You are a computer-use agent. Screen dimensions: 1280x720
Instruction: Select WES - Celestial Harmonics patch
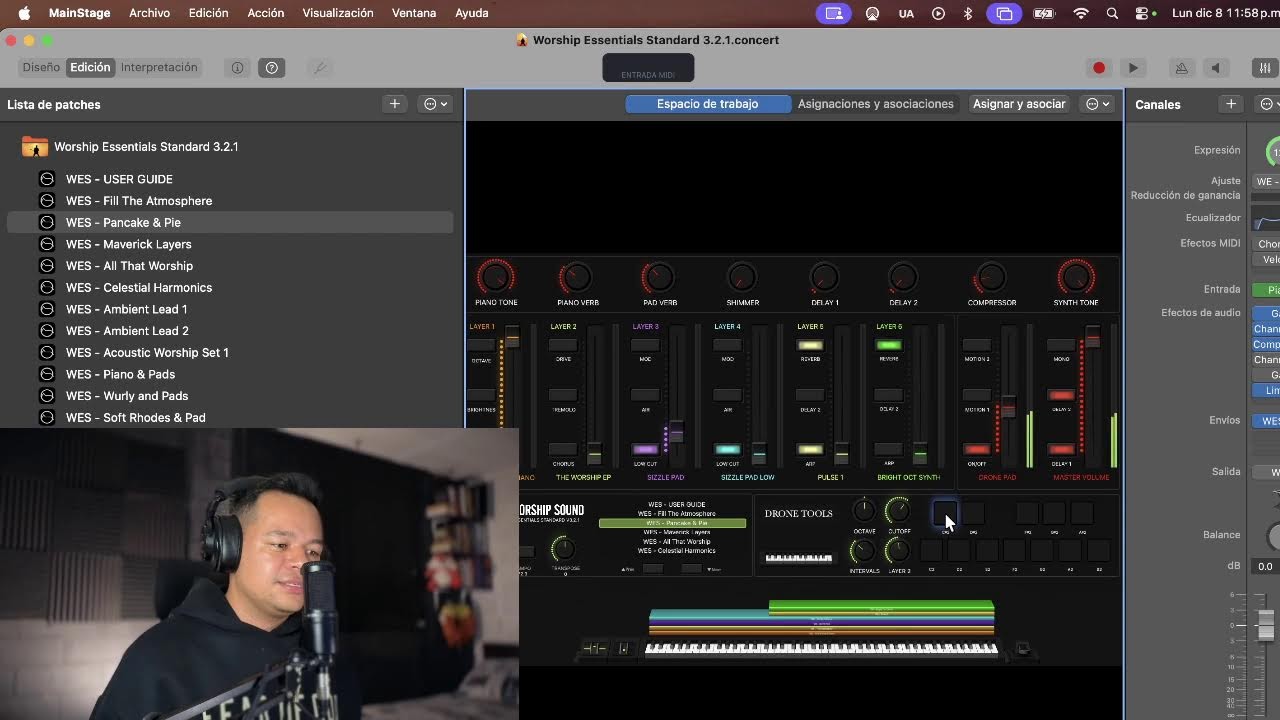pyautogui.click(x=230, y=288)
